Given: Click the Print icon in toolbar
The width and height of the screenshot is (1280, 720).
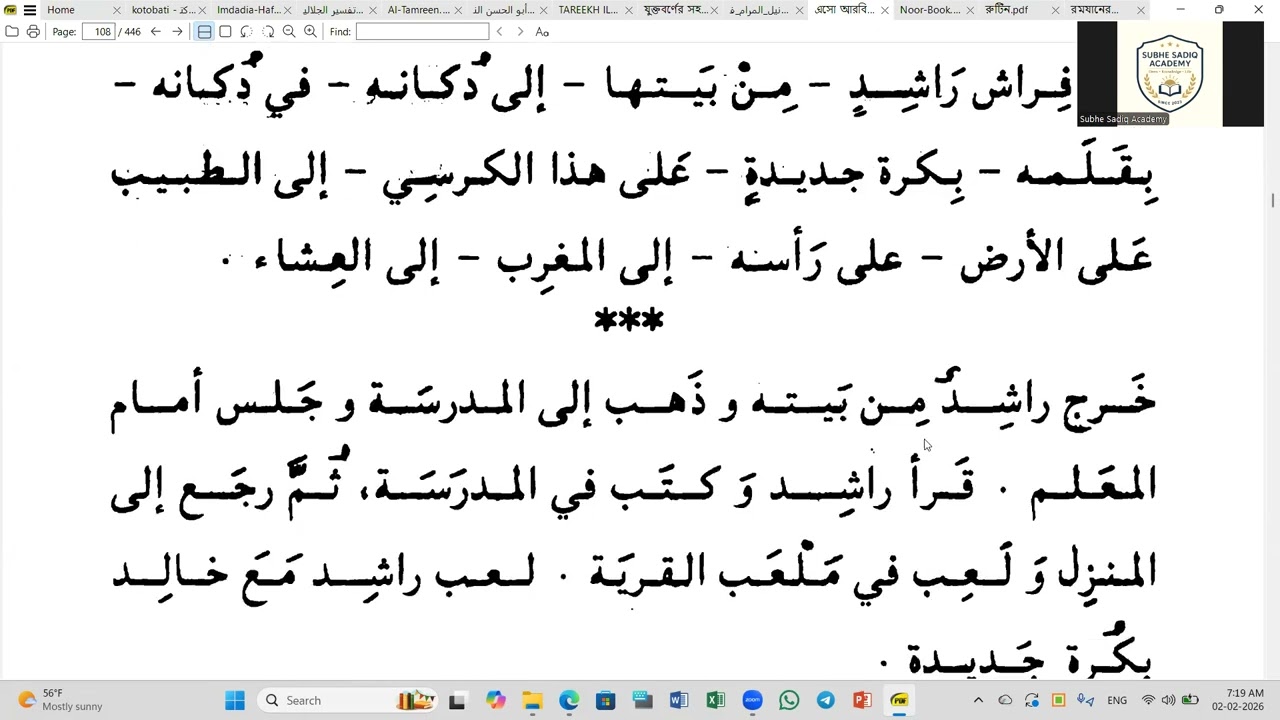Looking at the screenshot, I should click(x=33, y=32).
